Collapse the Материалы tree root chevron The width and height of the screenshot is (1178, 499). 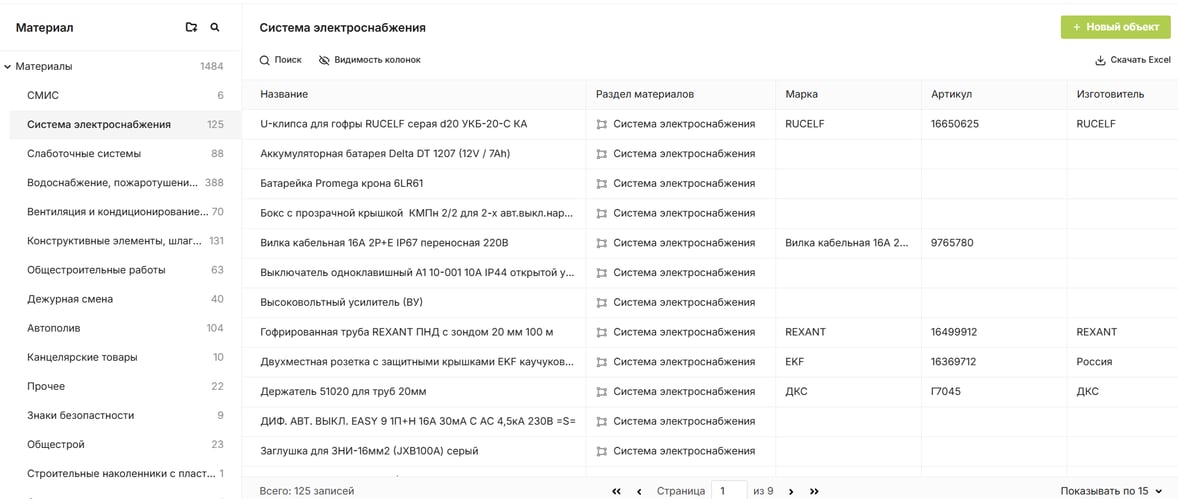[x=8, y=67]
